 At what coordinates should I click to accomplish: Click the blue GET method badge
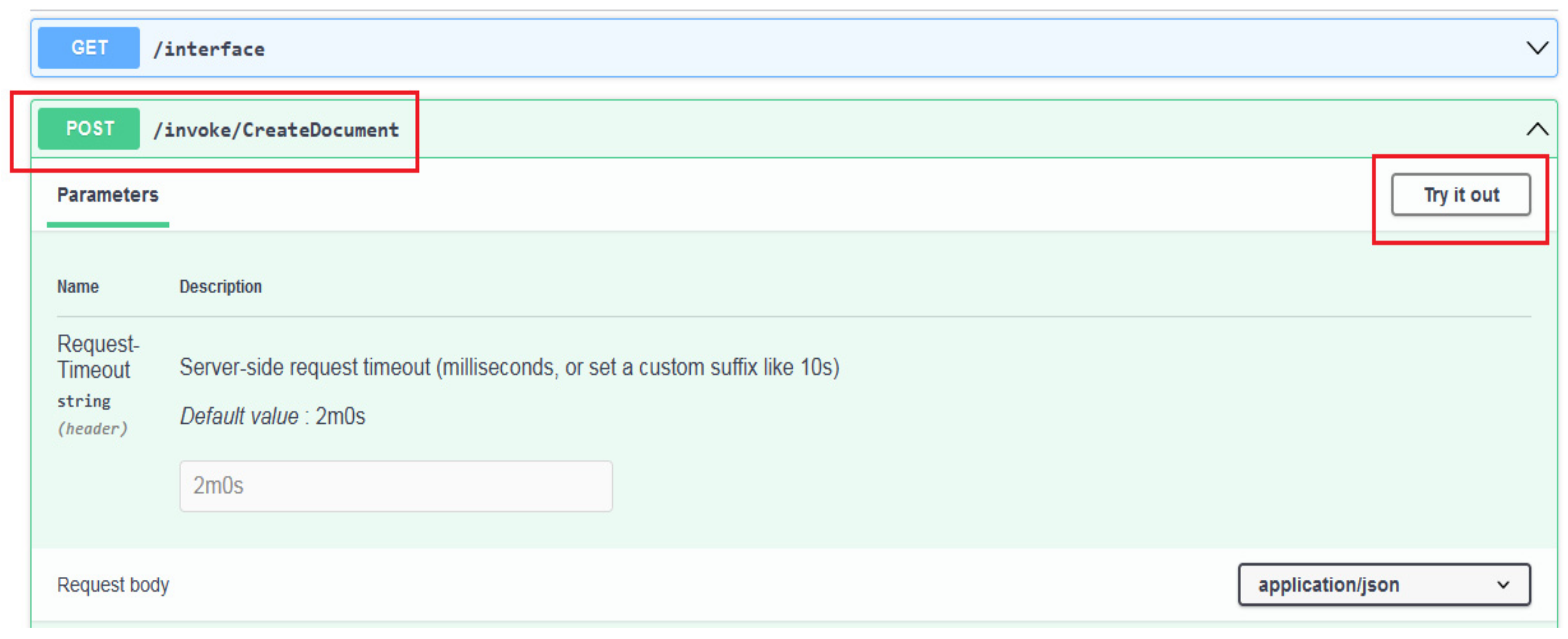coord(89,47)
